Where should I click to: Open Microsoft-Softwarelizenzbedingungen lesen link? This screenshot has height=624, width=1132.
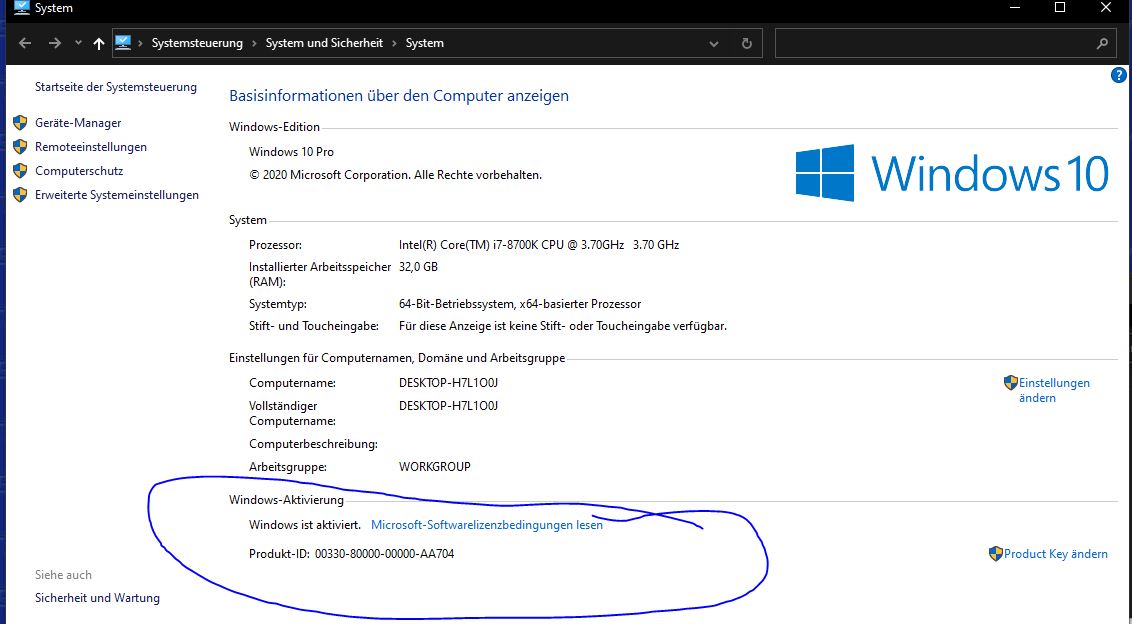point(487,525)
